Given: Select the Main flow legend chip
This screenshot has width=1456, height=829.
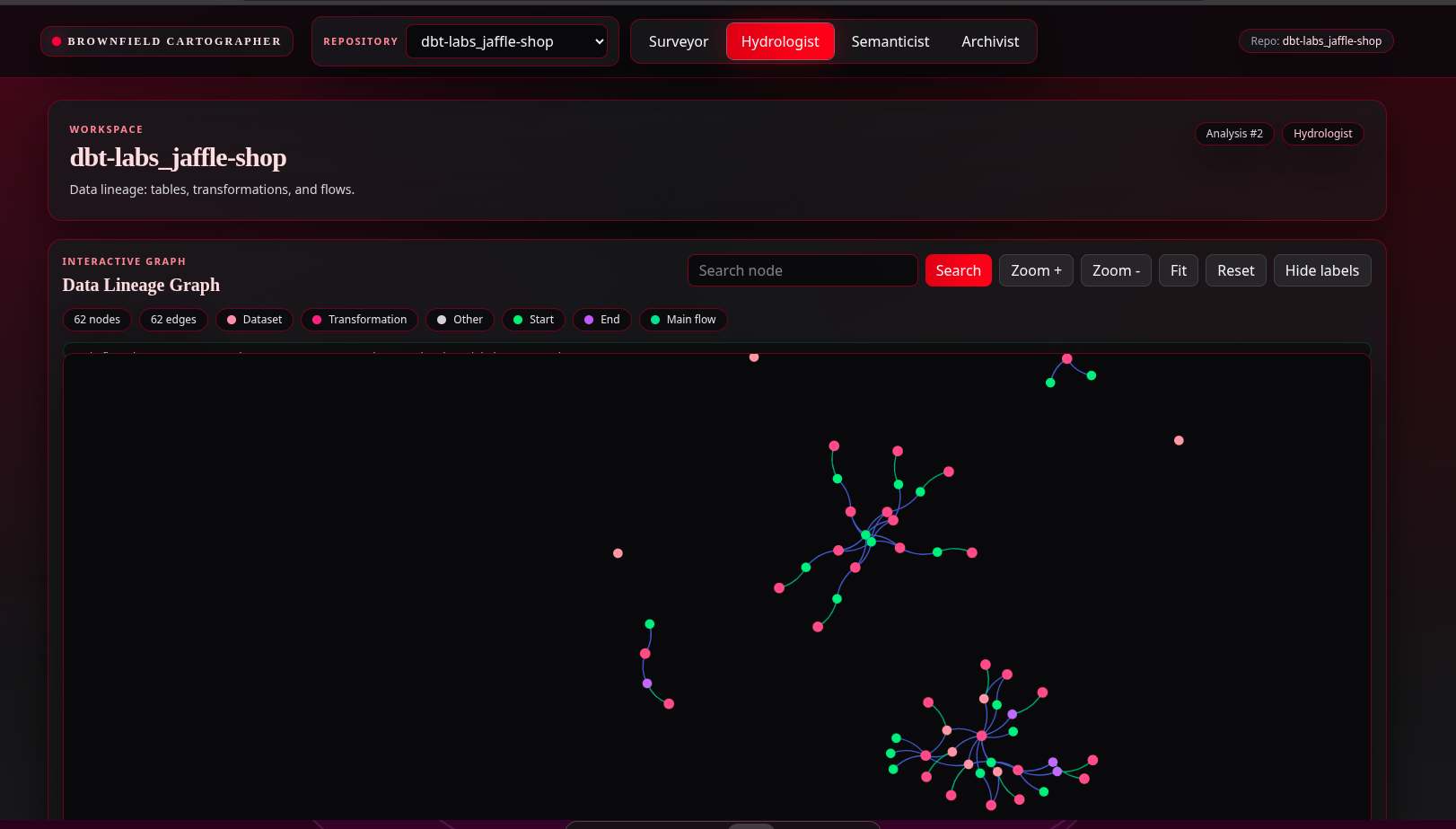Looking at the screenshot, I should point(683,320).
